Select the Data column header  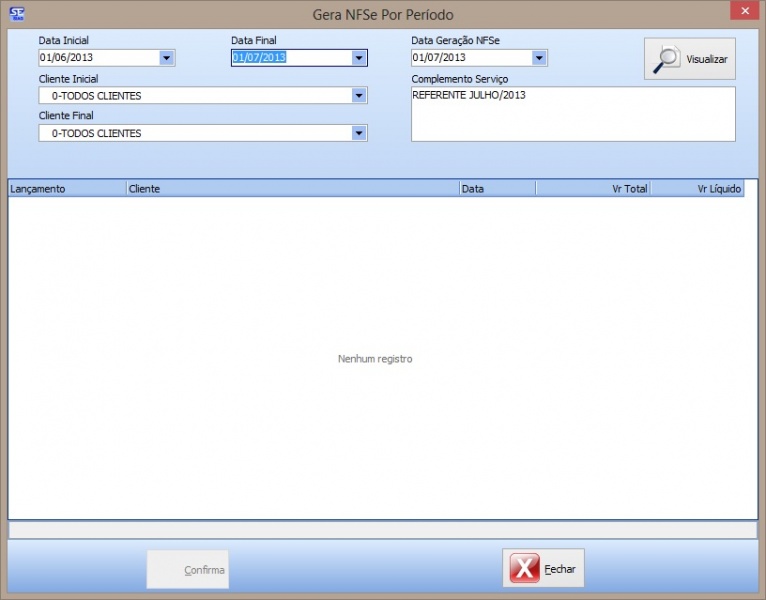497,188
